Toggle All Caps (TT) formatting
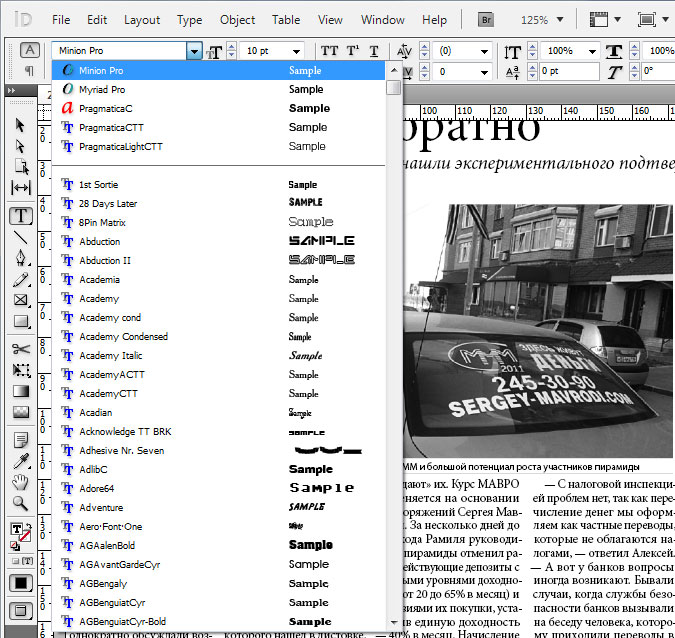This screenshot has width=675, height=638. pos(329,51)
